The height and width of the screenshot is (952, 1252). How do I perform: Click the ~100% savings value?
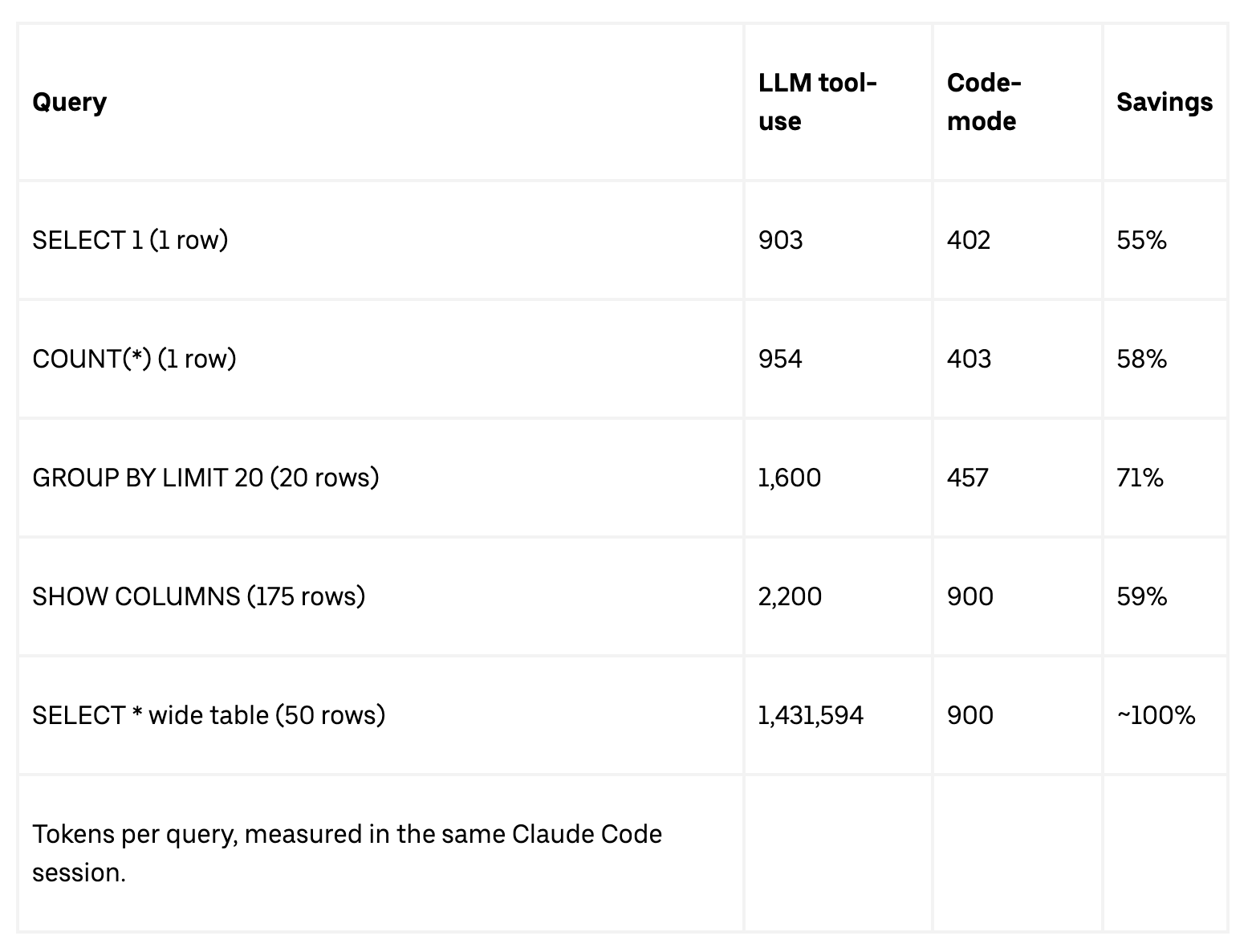point(1156,715)
